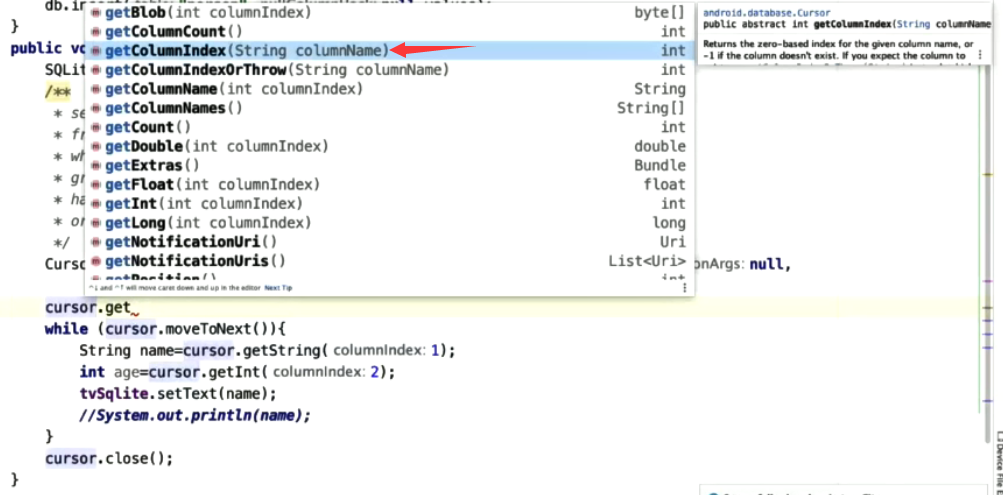The height and width of the screenshot is (495, 1003).
Task: Click the Next Tip link
Action: [278, 288]
